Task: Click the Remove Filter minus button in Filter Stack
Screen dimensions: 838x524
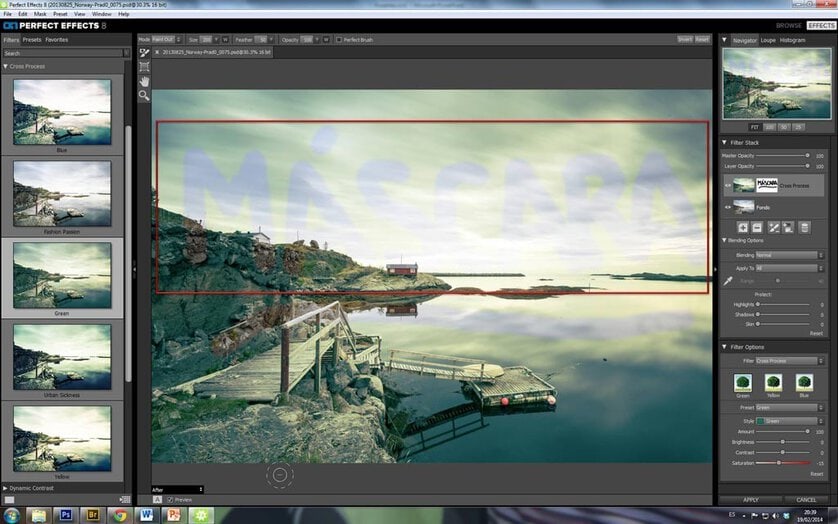Action: pos(757,228)
